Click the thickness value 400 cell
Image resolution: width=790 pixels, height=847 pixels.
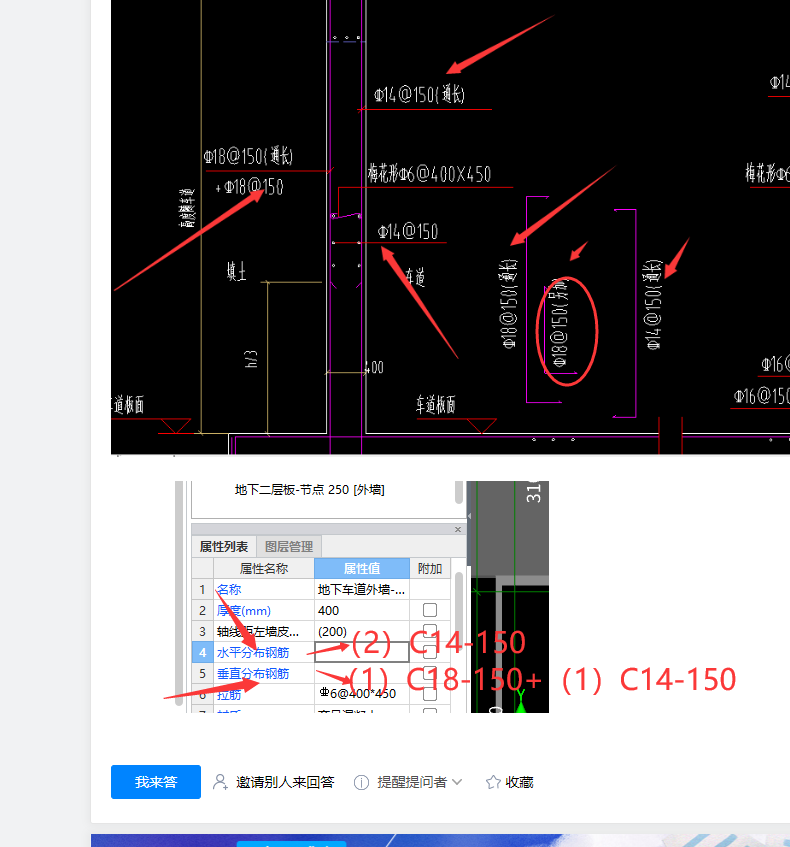point(361,610)
